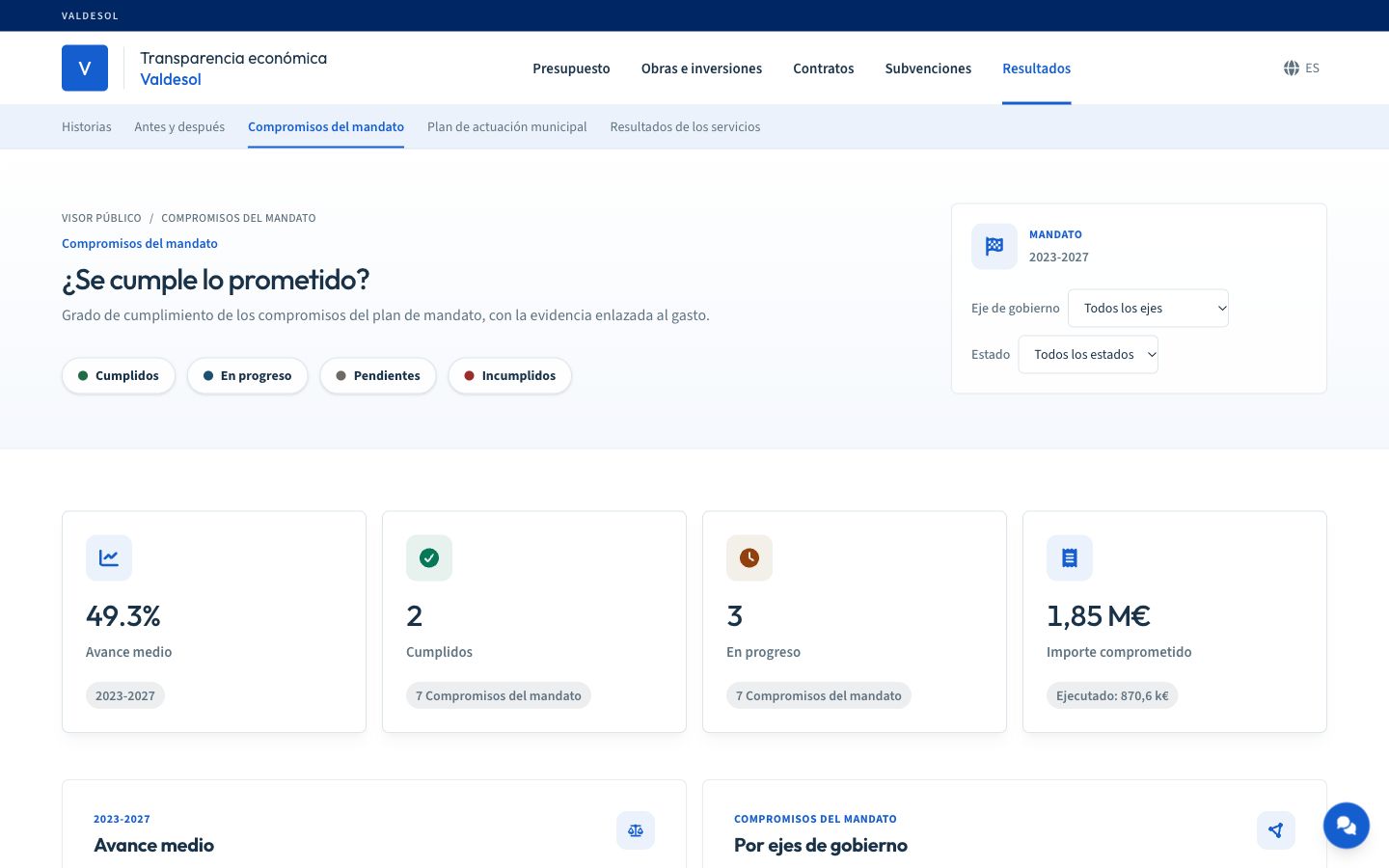Click the globe language icon
The height and width of the screenshot is (868, 1389).
click(1292, 68)
